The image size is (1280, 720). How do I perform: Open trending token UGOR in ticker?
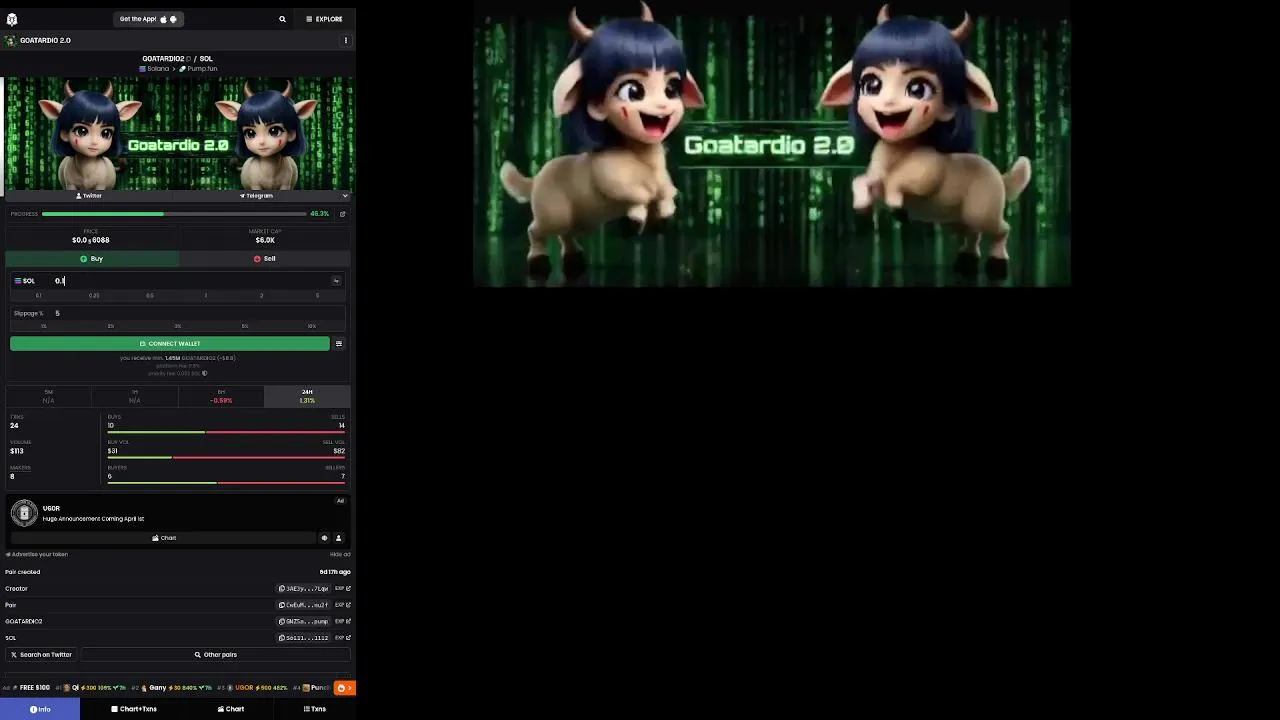253,688
